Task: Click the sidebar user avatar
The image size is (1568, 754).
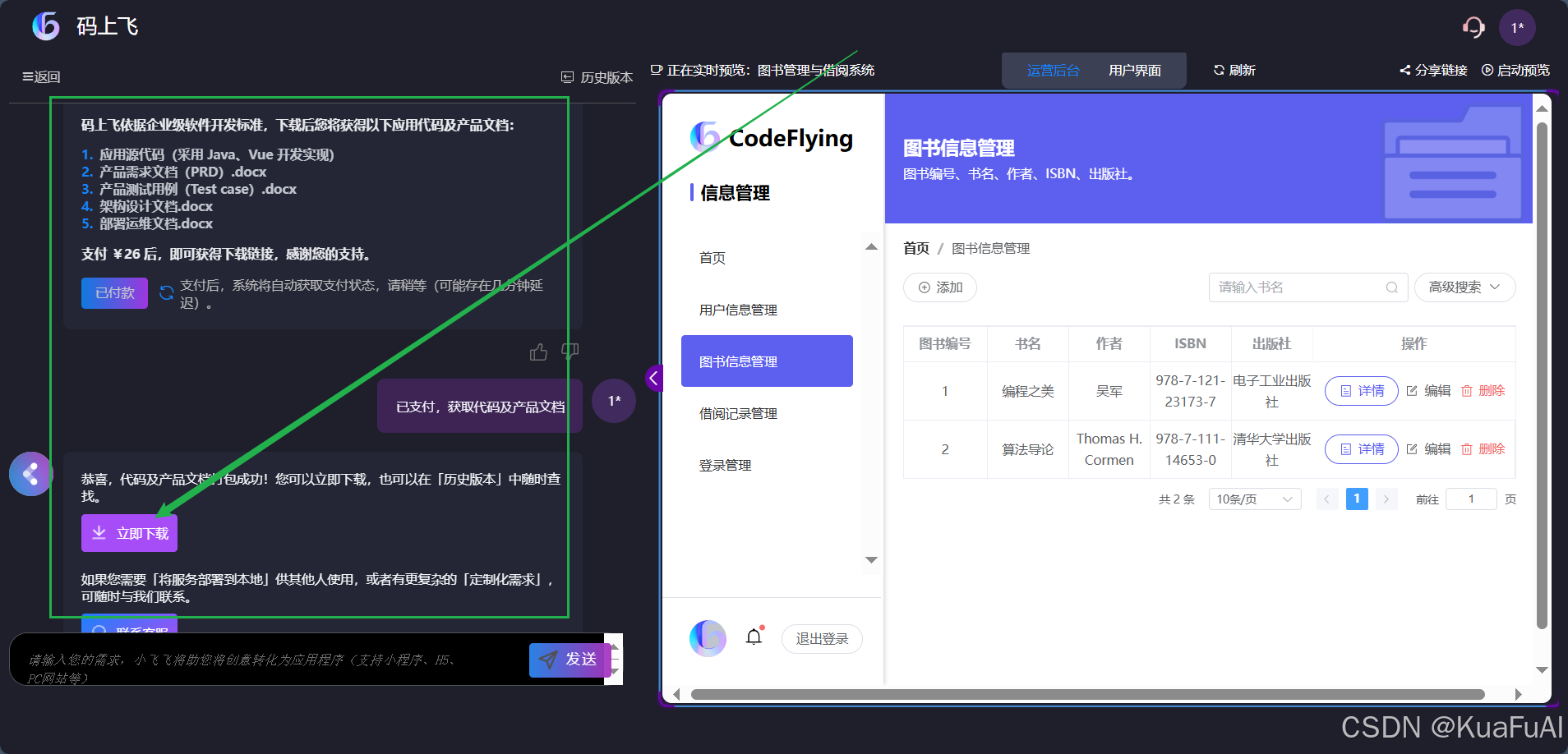Action: coord(708,638)
